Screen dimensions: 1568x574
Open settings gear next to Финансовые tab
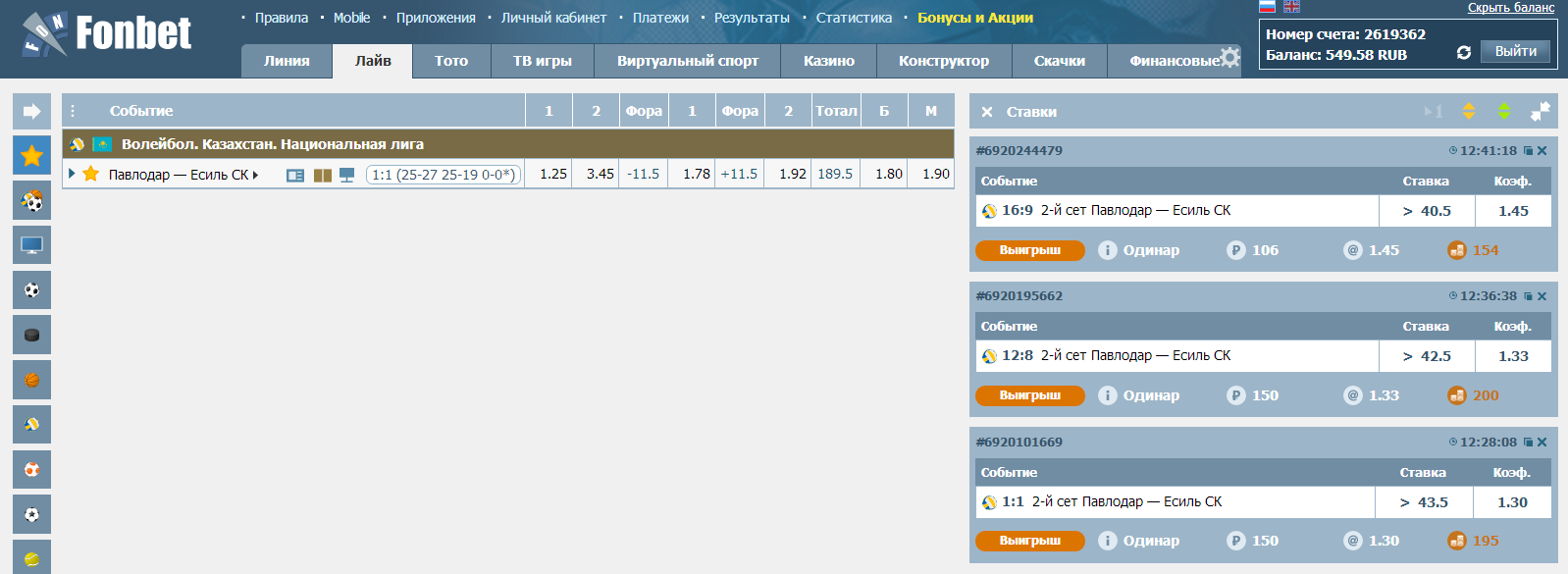coord(1229,57)
